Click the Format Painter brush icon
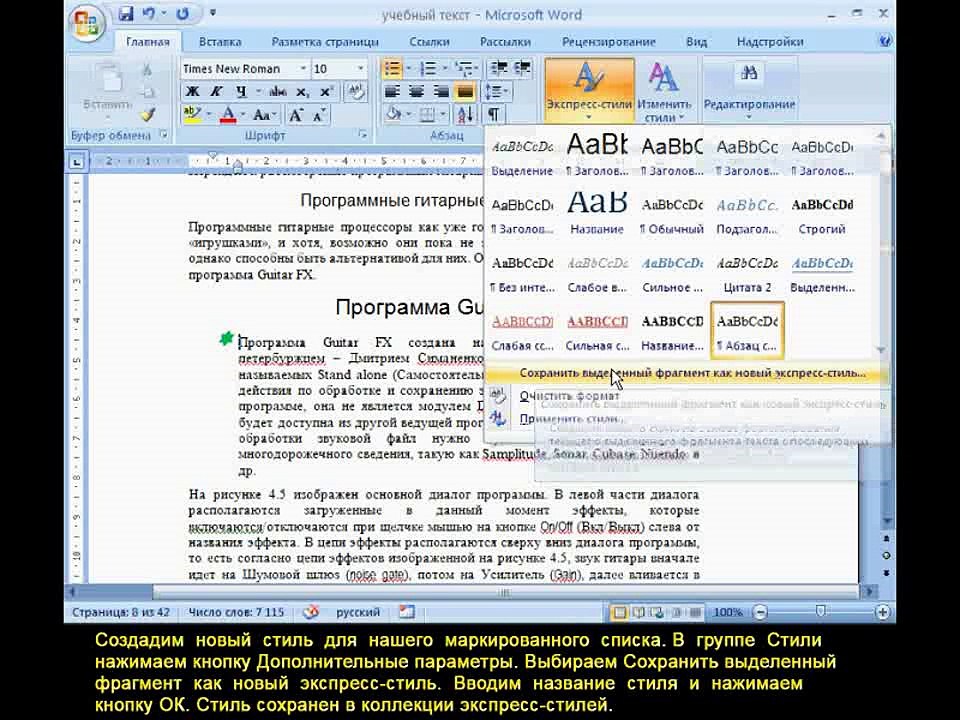 [148, 114]
